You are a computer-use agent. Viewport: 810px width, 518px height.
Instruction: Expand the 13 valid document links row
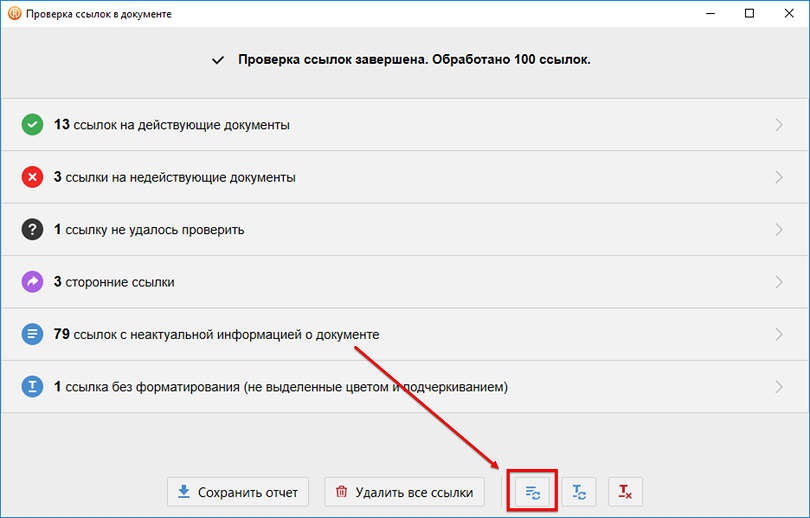coord(779,125)
